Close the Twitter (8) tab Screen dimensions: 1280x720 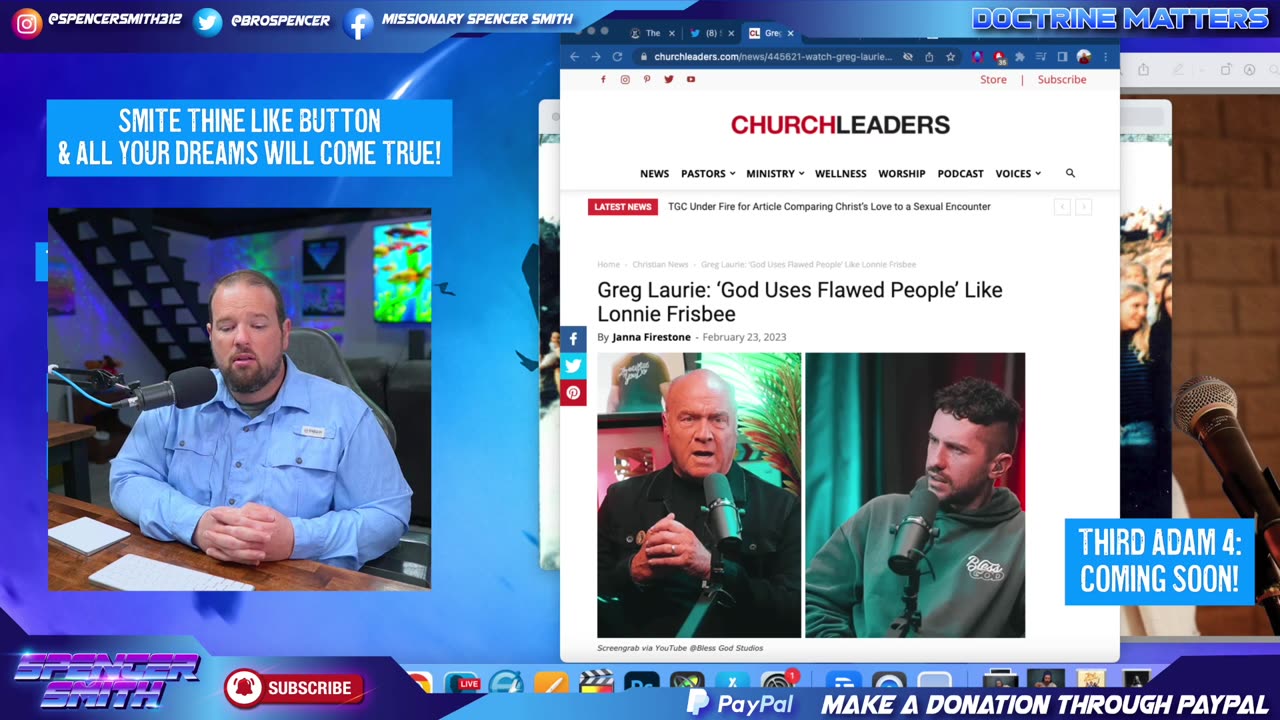coord(731,33)
